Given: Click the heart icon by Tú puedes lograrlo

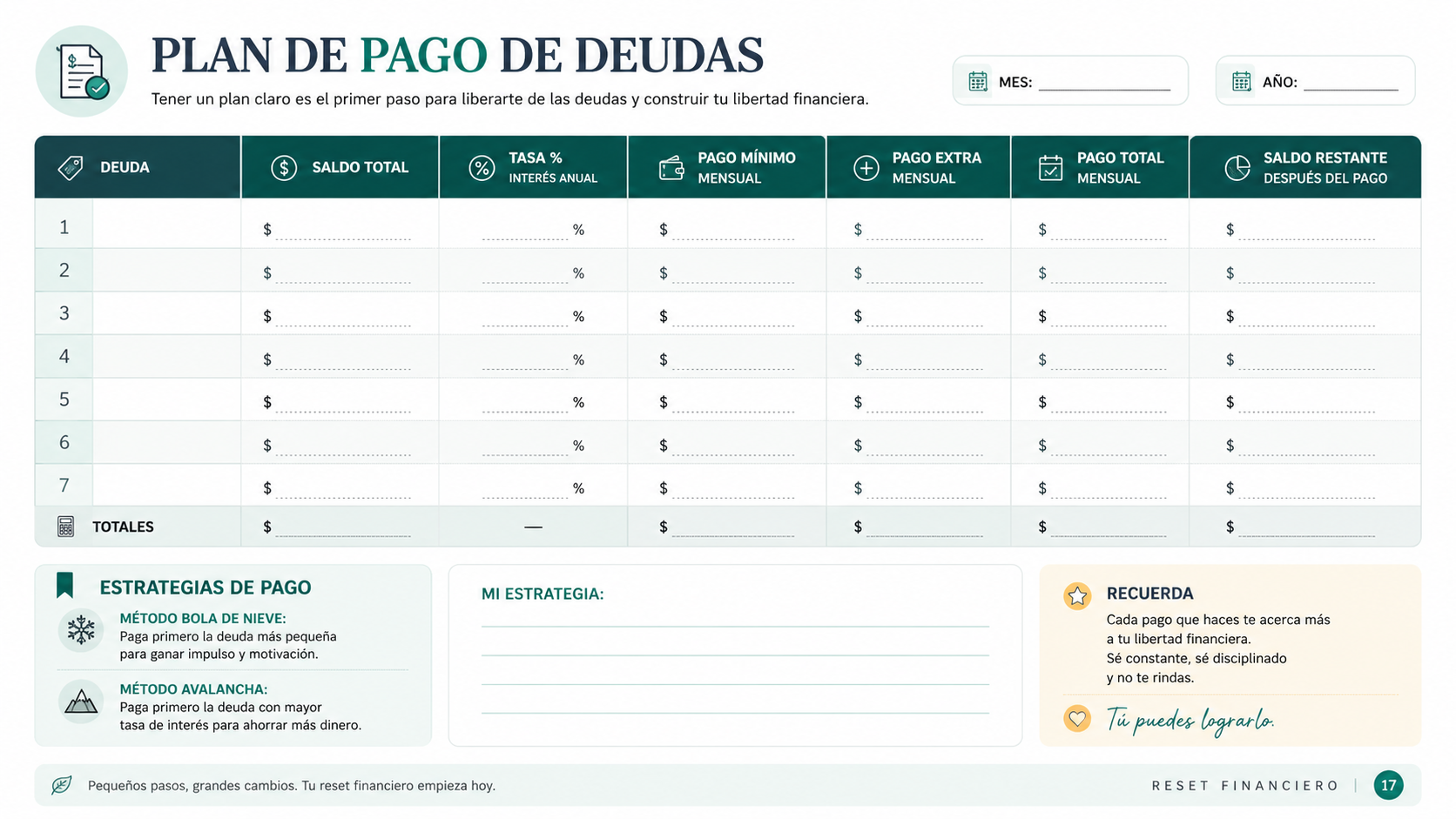Looking at the screenshot, I should [1077, 718].
